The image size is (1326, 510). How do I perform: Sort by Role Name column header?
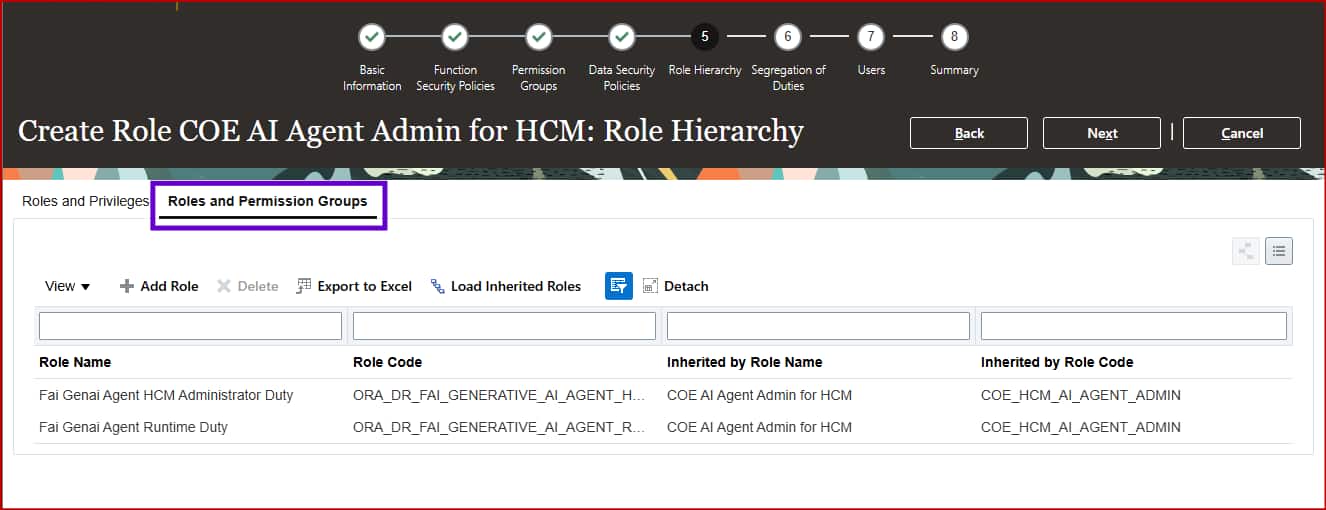point(75,362)
